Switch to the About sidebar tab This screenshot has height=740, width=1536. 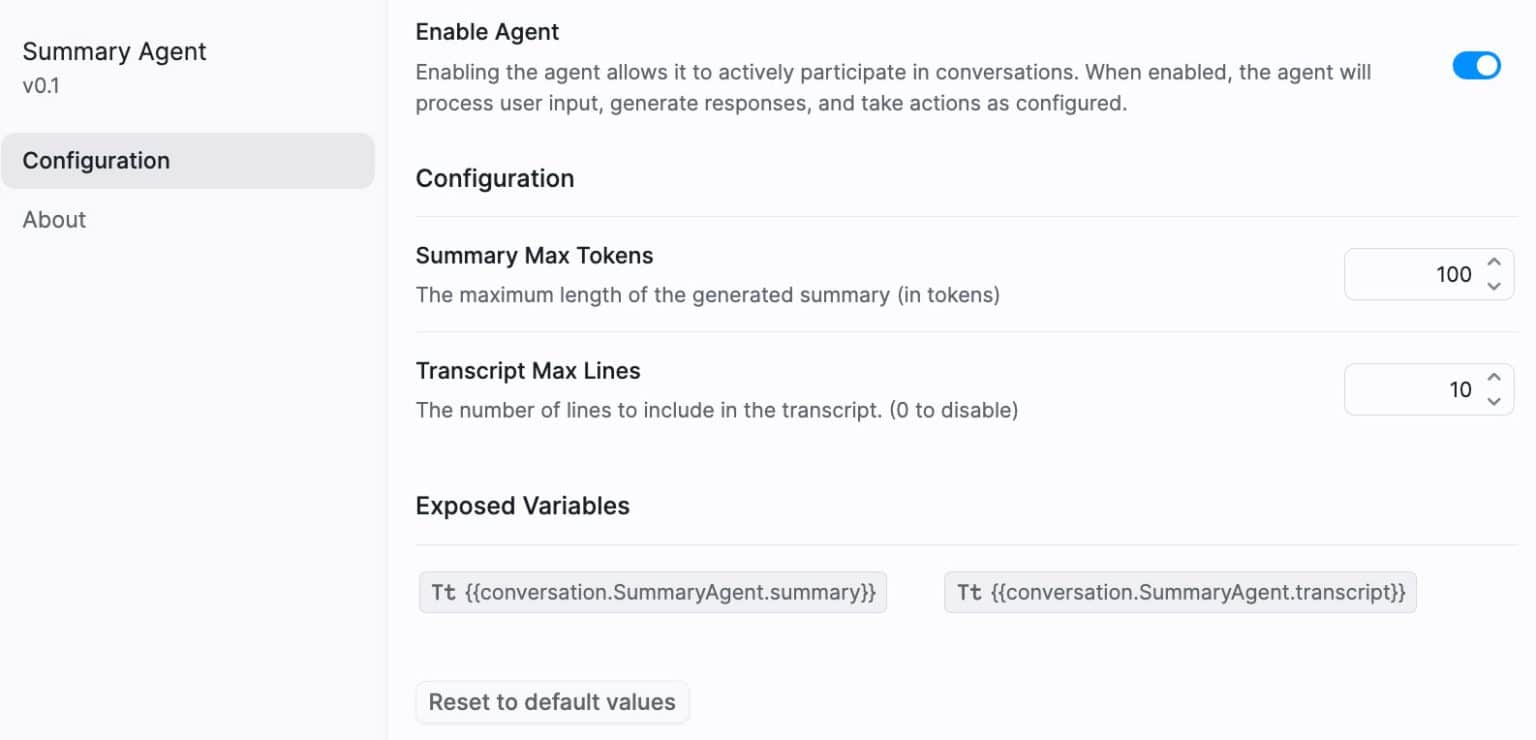(x=55, y=220)
